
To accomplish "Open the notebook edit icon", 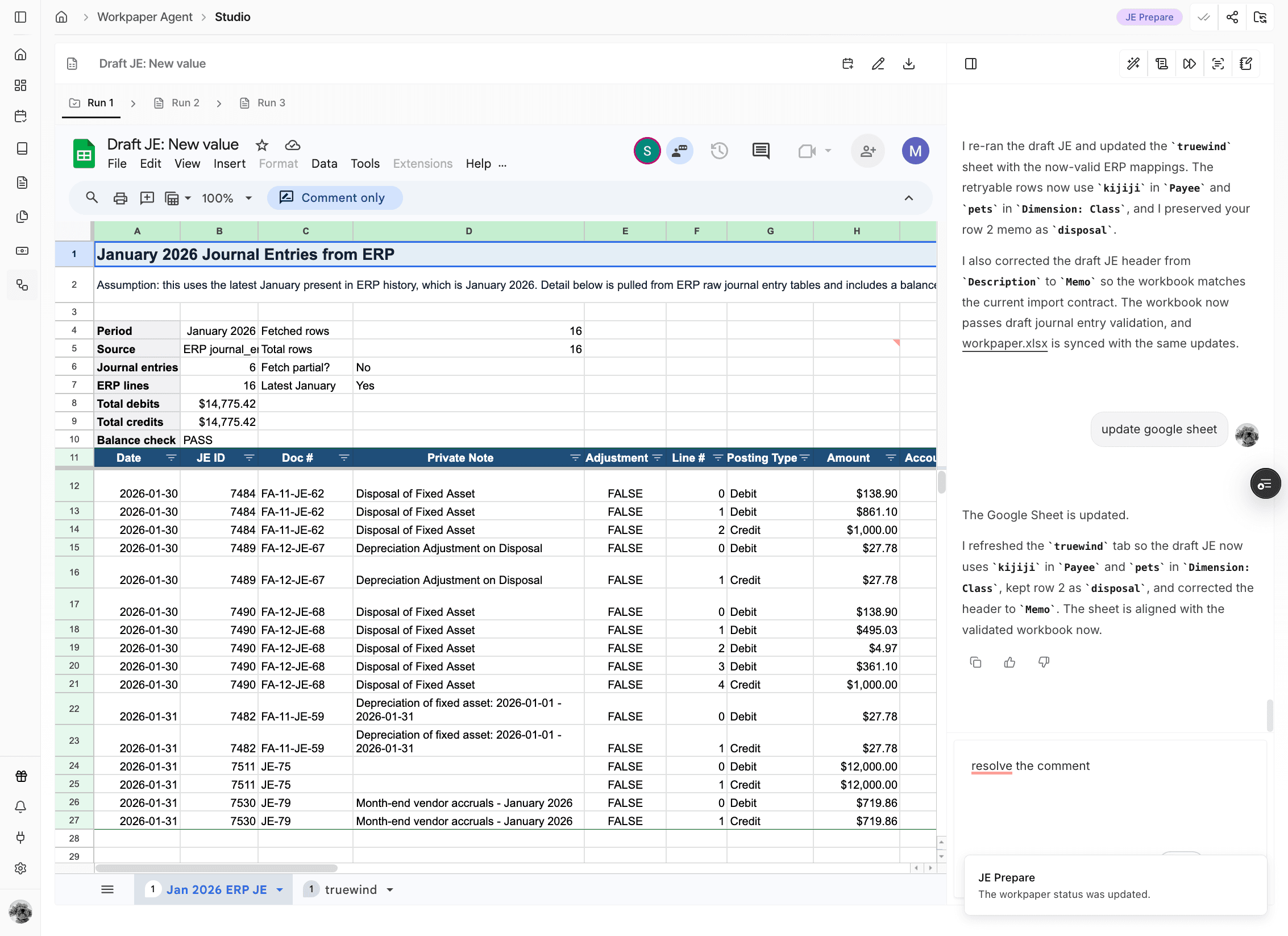I will pyautogui.click(x=1245, y=63).
